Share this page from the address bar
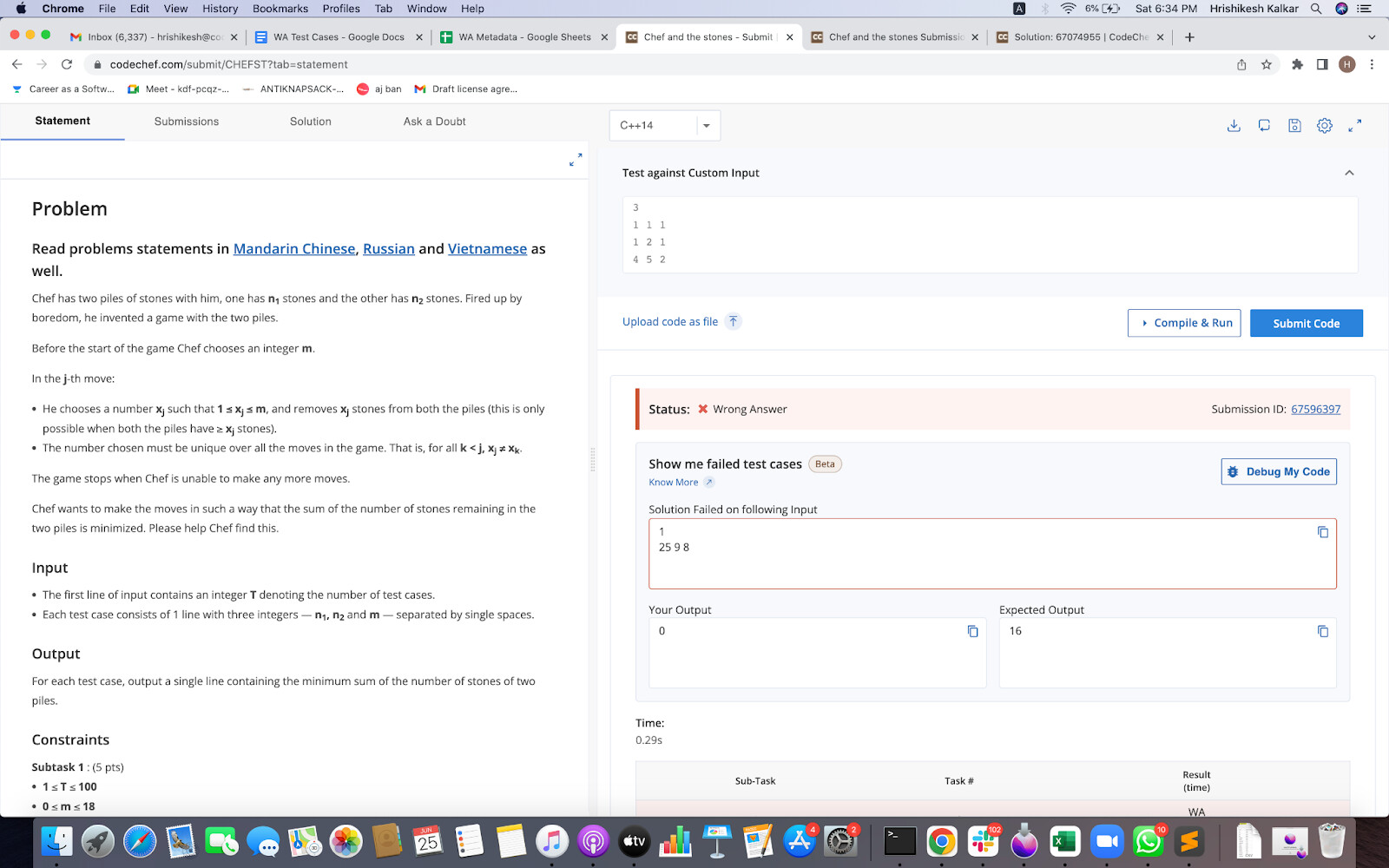The height and width of the screenshot is (868, 1389). pyautogui.click(x=1241, y=64)
